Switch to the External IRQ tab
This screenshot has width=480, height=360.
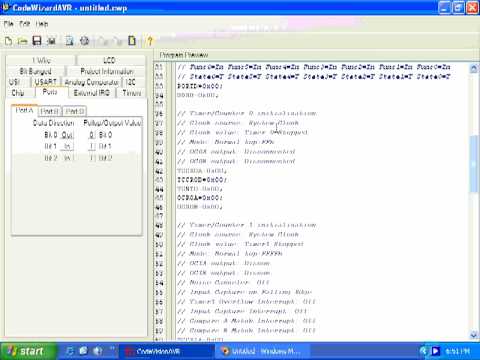click(92, 93)
